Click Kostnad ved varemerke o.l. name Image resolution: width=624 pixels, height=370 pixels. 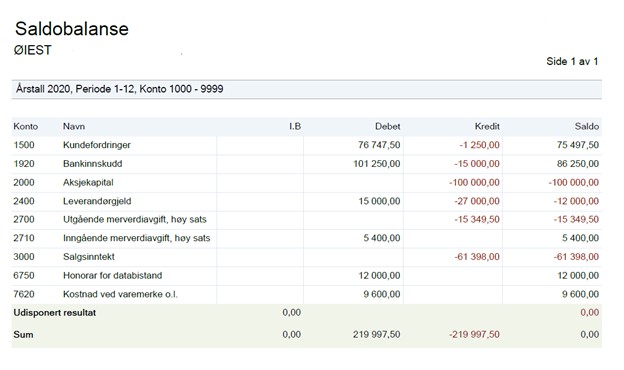click(x=120, y=294)
